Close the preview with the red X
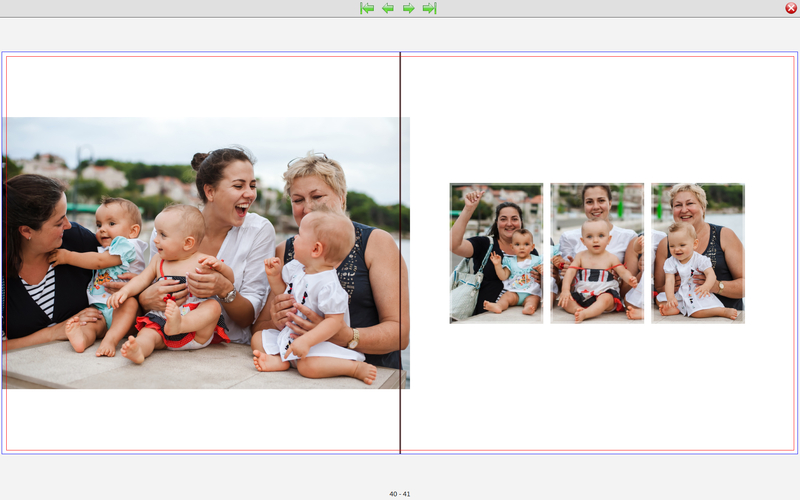The width and height of the screenshot is (800, 500). [x=791, y=8]
